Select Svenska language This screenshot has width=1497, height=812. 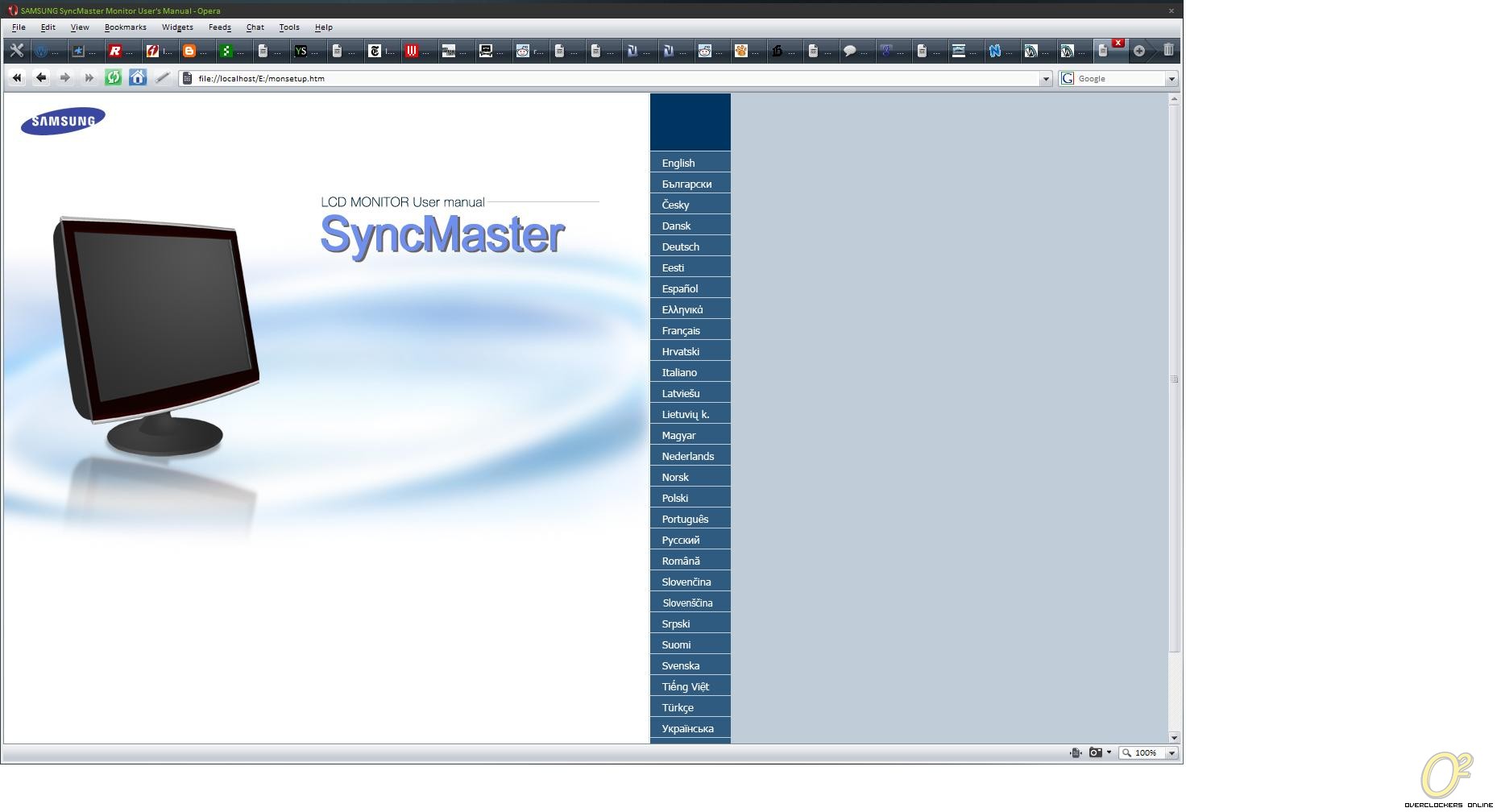690,665
